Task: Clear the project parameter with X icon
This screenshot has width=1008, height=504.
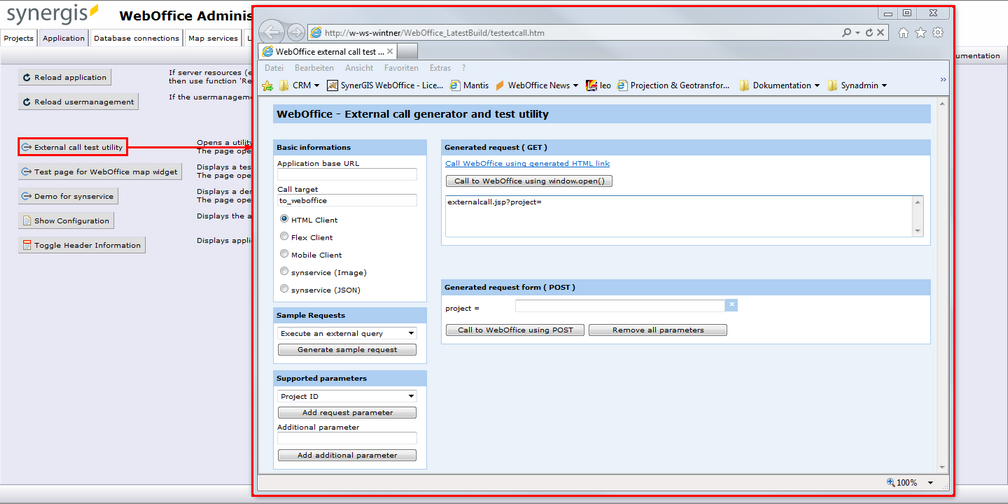Action: (731, 305)
